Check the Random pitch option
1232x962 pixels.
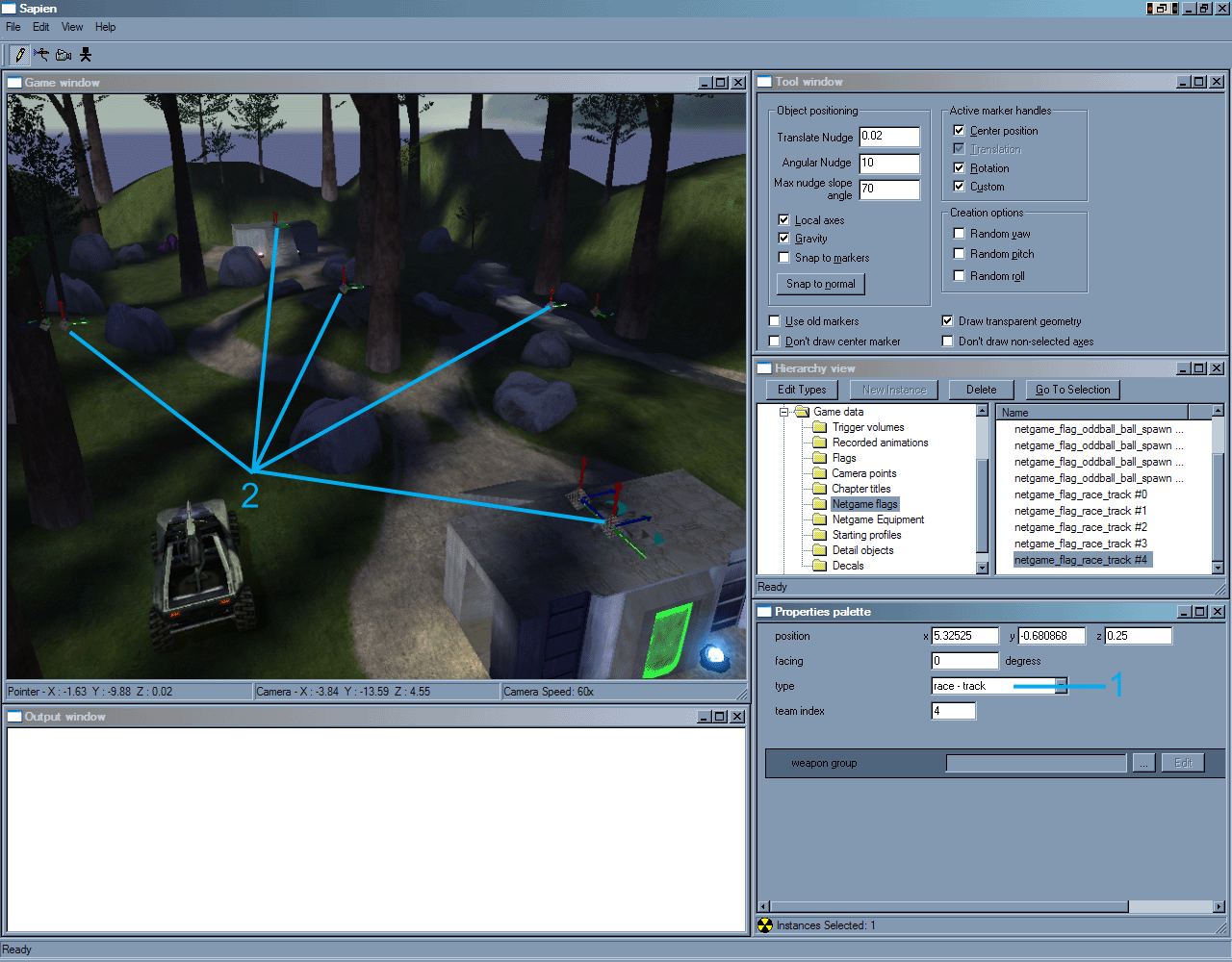click(959, 253)
